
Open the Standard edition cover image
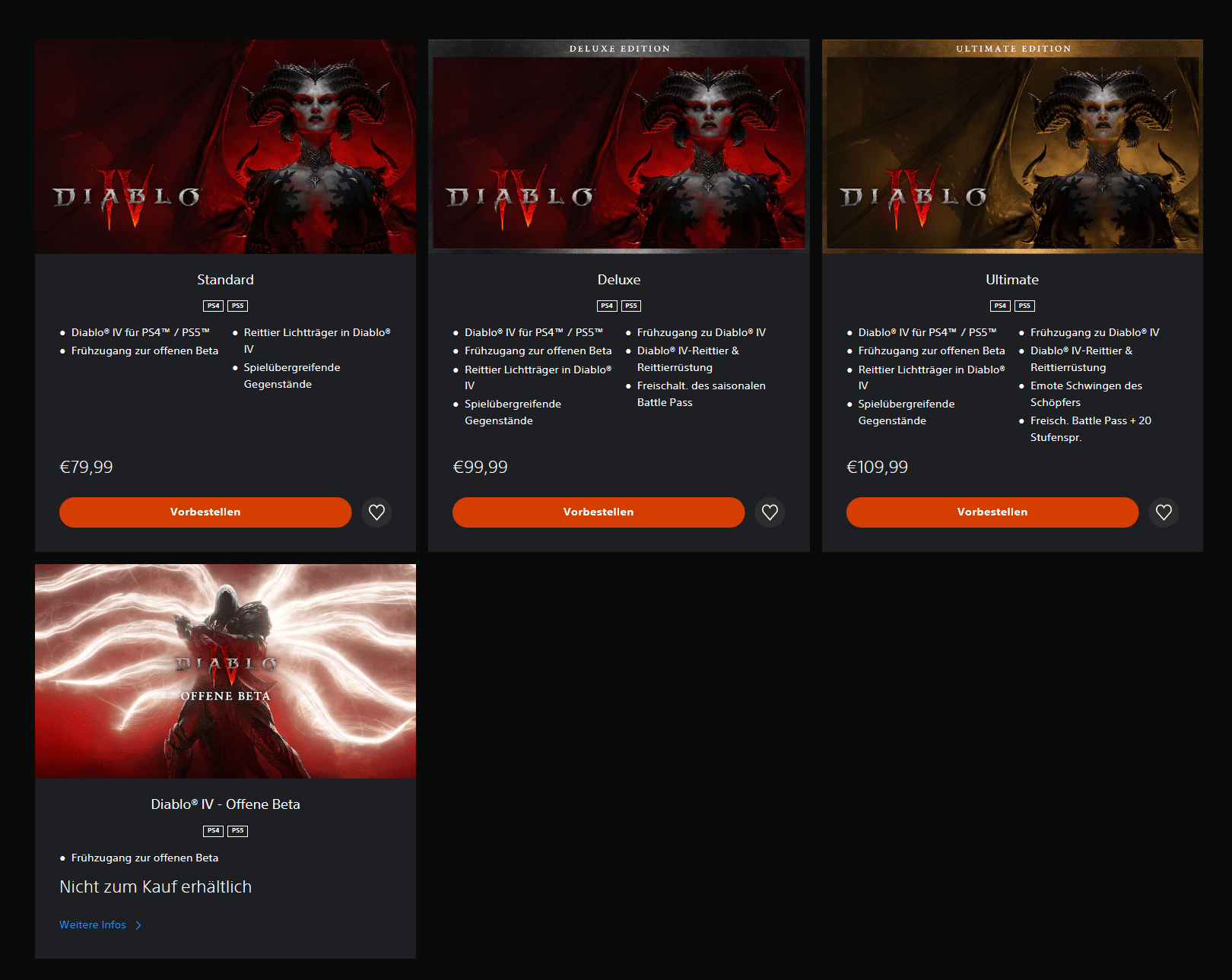(225, 147)
